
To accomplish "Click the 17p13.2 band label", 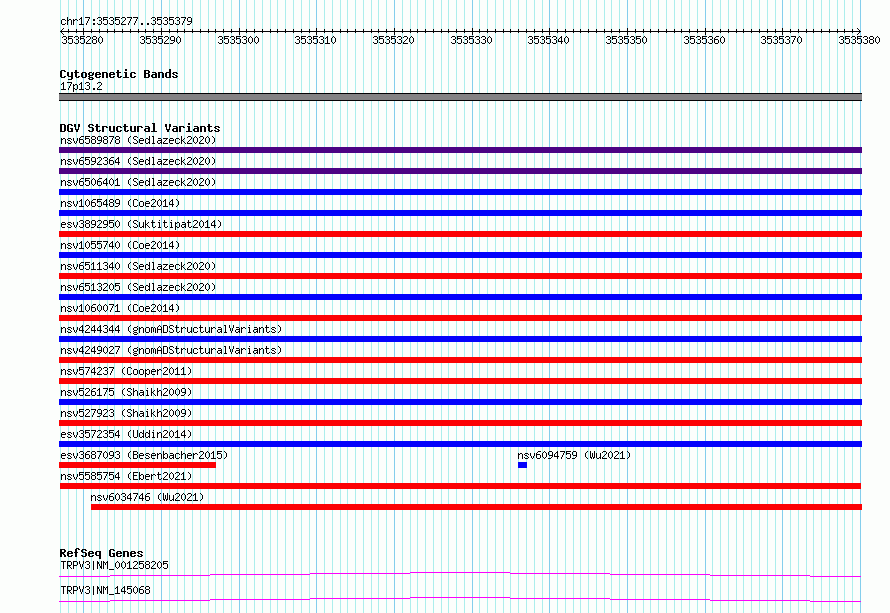I will point(81,86).
